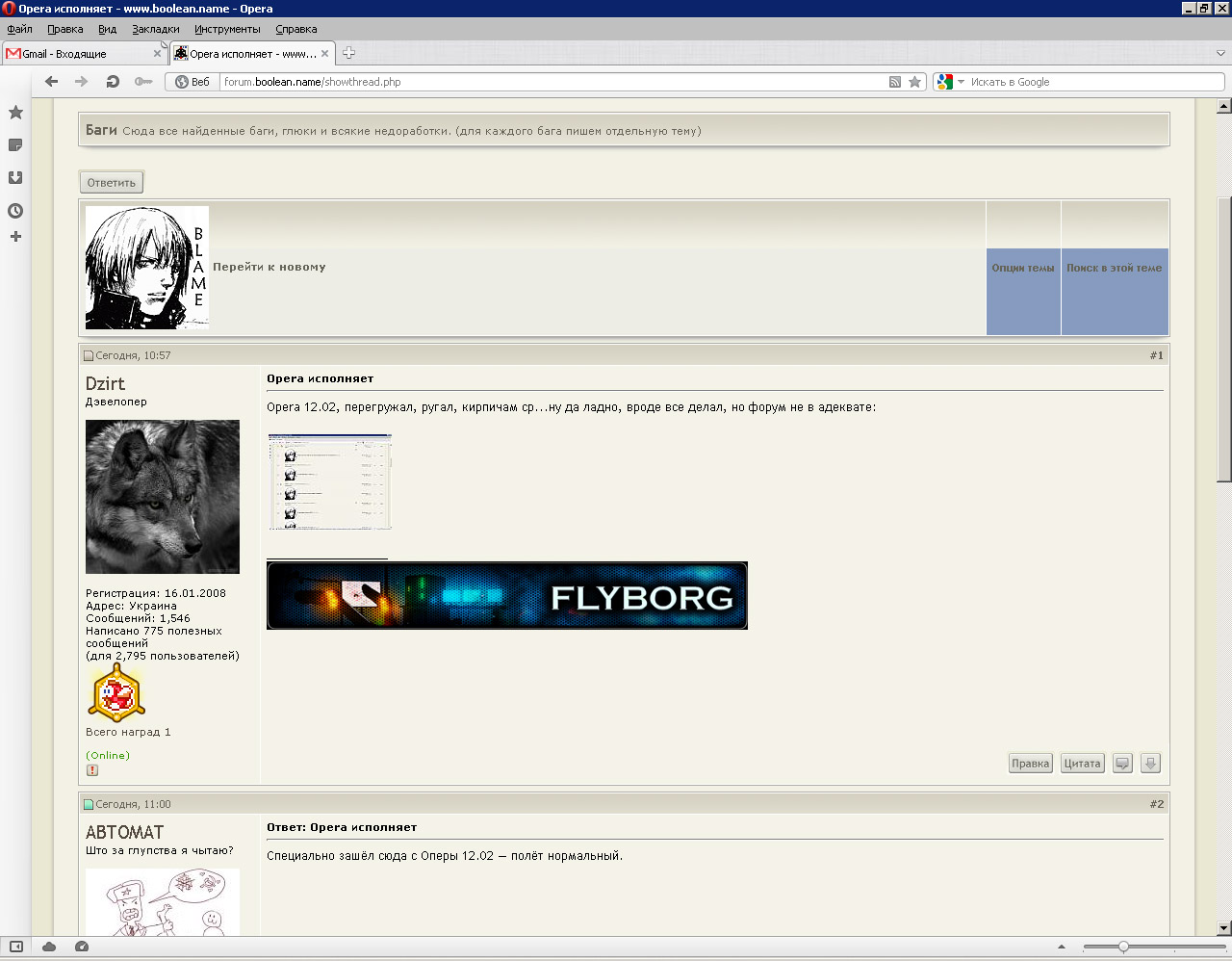Open the Downloads panel in sidebar
Viewport: 1232px width, 961px height.
(x=15, y=178)
